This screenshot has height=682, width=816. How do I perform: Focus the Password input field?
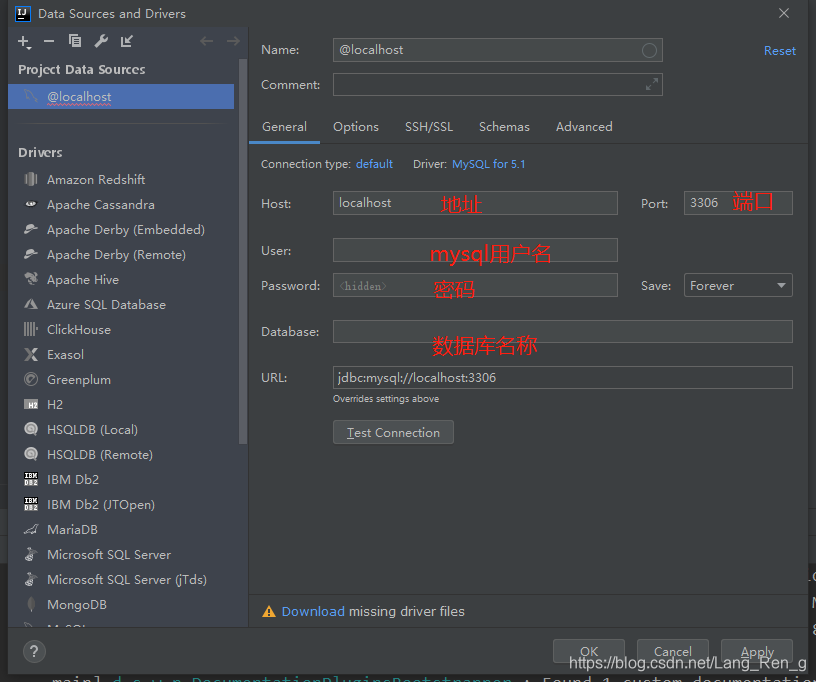pos(475,285)
